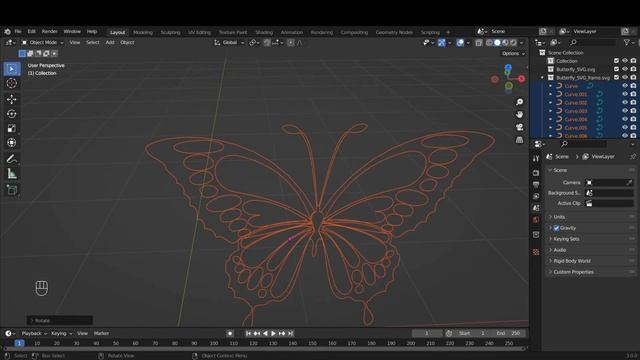
Task: Open the View Layer properties tab icon
Action: [x=536, y=196]
